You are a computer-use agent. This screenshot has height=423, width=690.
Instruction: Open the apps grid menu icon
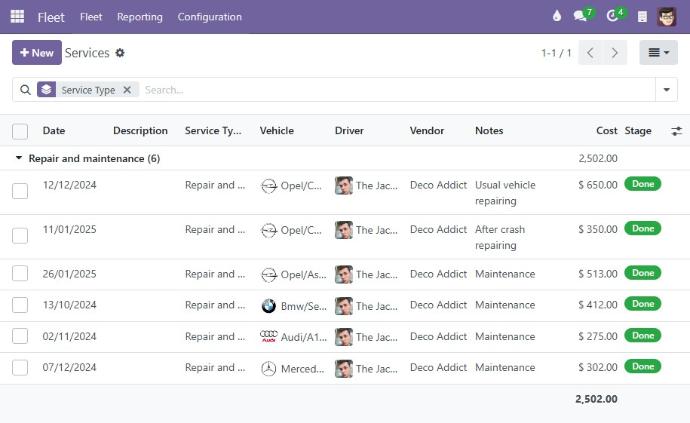pos(17,17)
